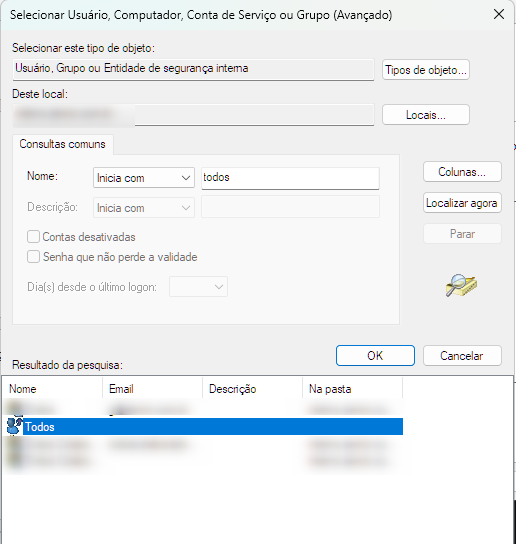Confirm selection with OK button
This screenshot has height=544, width=516.
point(375,355)
